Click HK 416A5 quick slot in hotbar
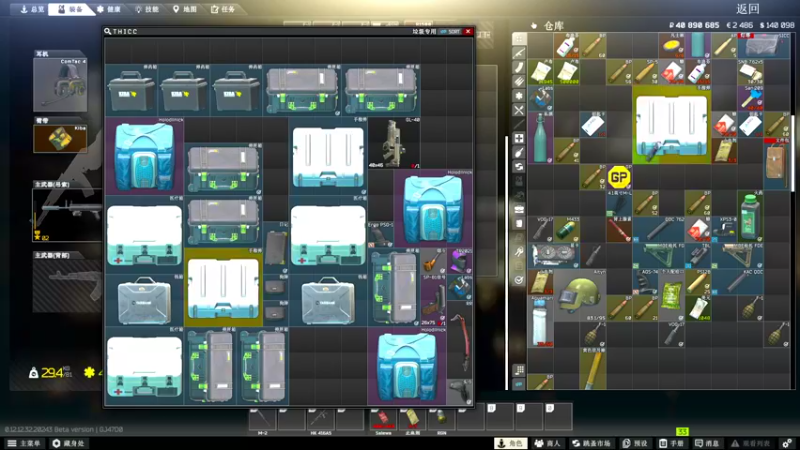Screen dimensions: 800x450 coord(320,419)
